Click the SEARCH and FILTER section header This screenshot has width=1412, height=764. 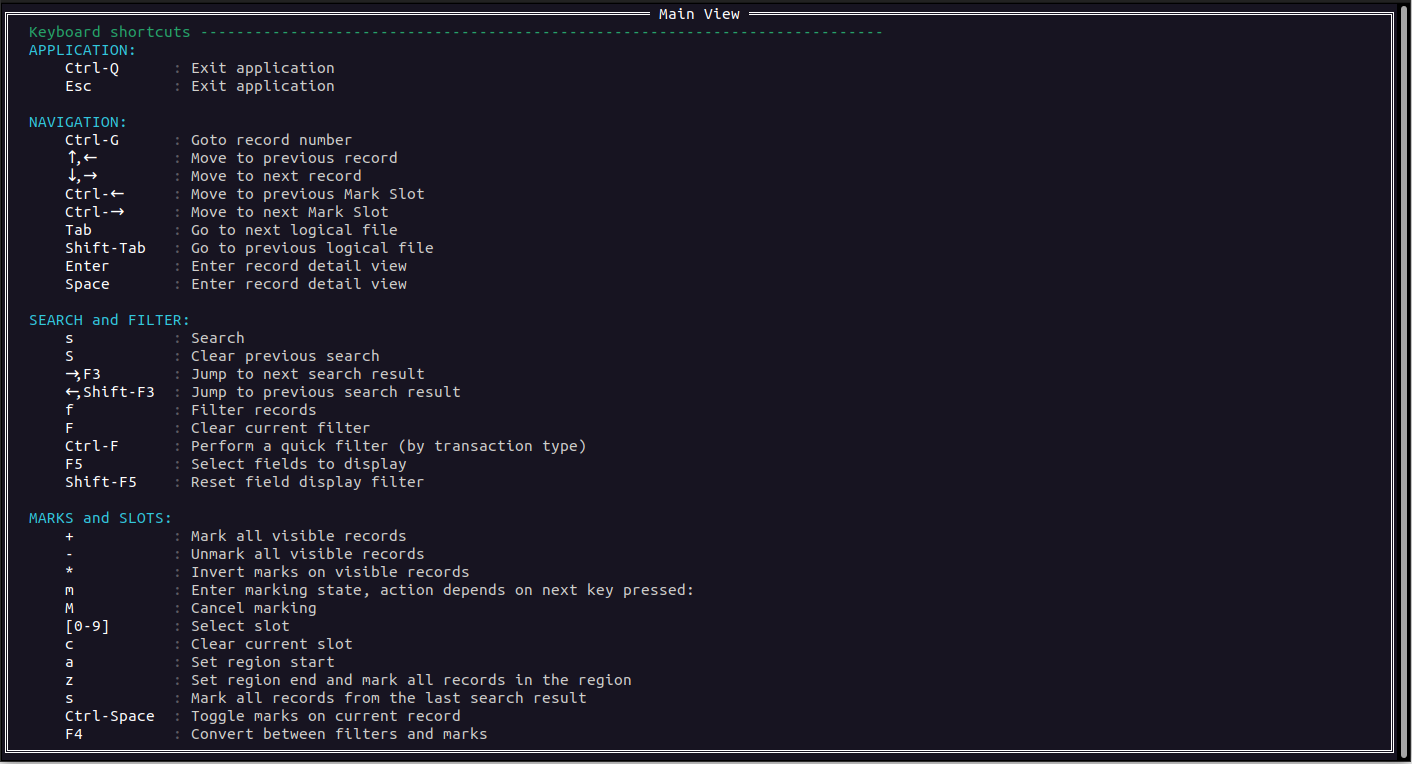(109, 320)
